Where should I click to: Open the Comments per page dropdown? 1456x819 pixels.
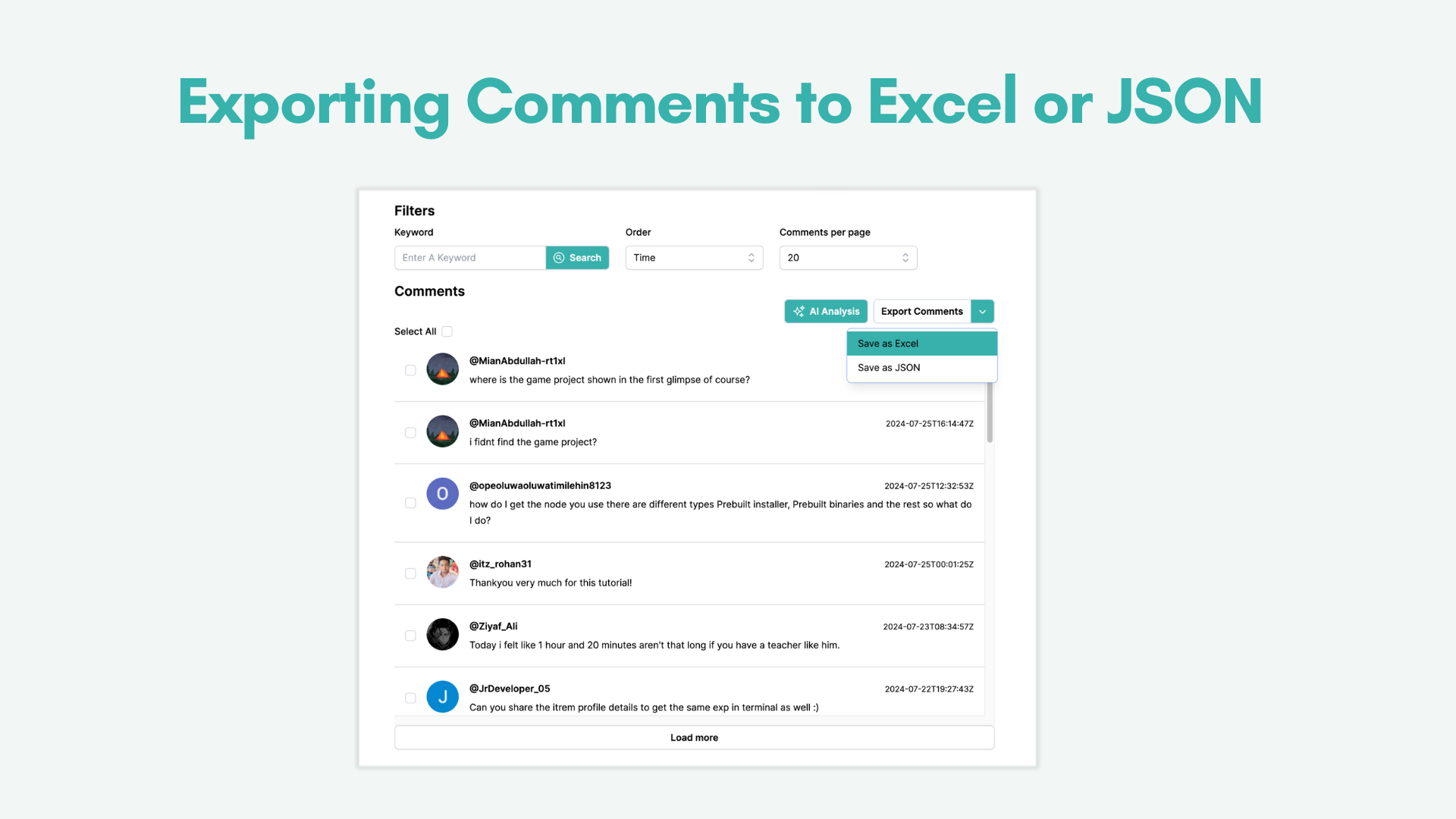click(848, 258)
